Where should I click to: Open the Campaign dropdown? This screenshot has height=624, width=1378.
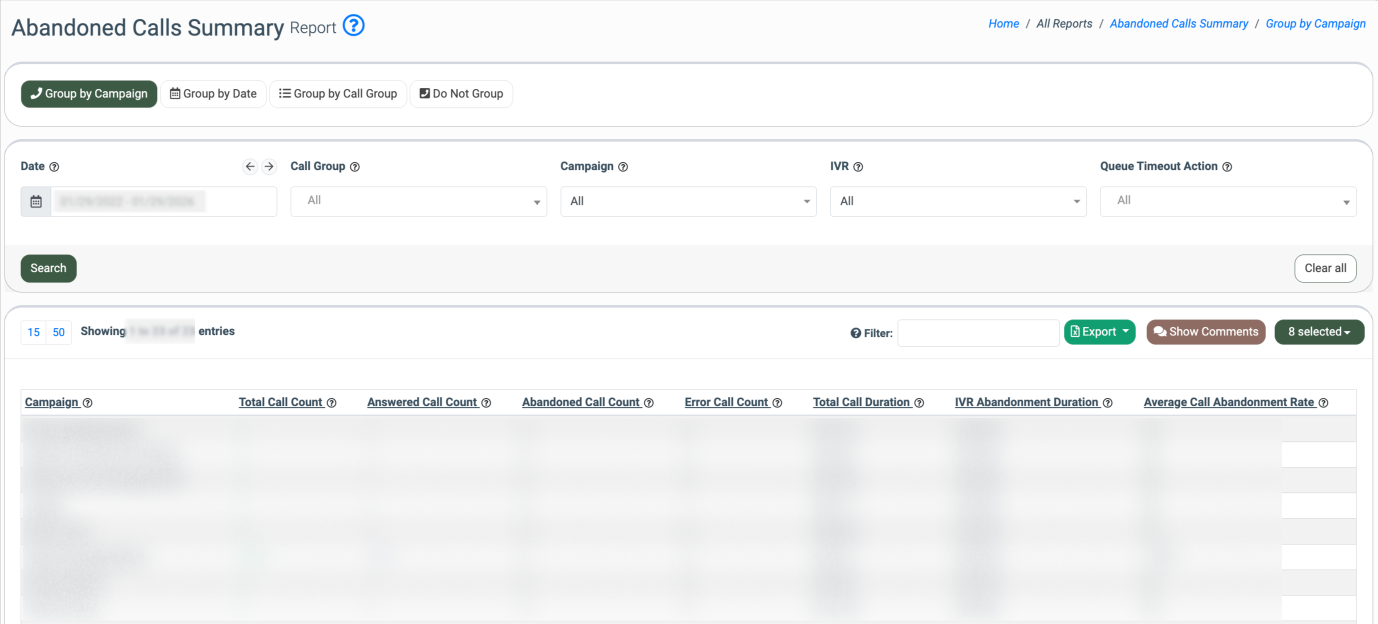point(688,202)
